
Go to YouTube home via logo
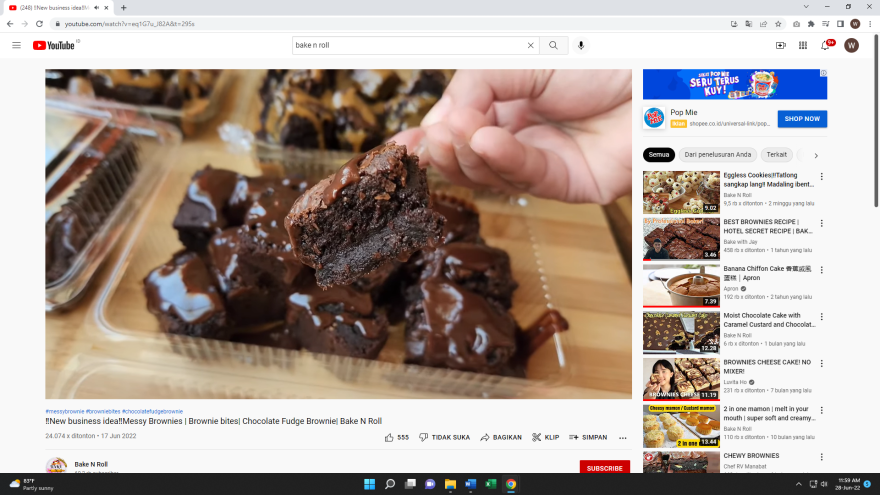click(x=53, y=45)
